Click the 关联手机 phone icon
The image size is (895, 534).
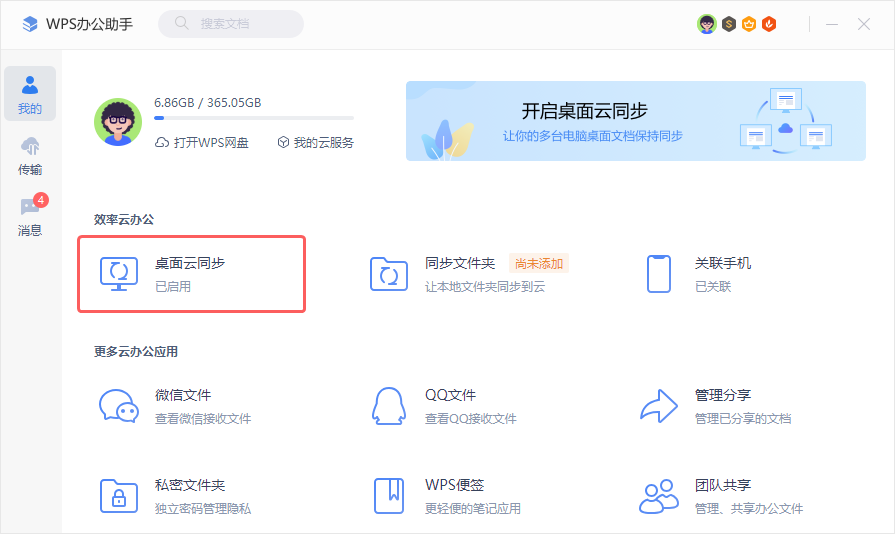click(x=659, y=274)
